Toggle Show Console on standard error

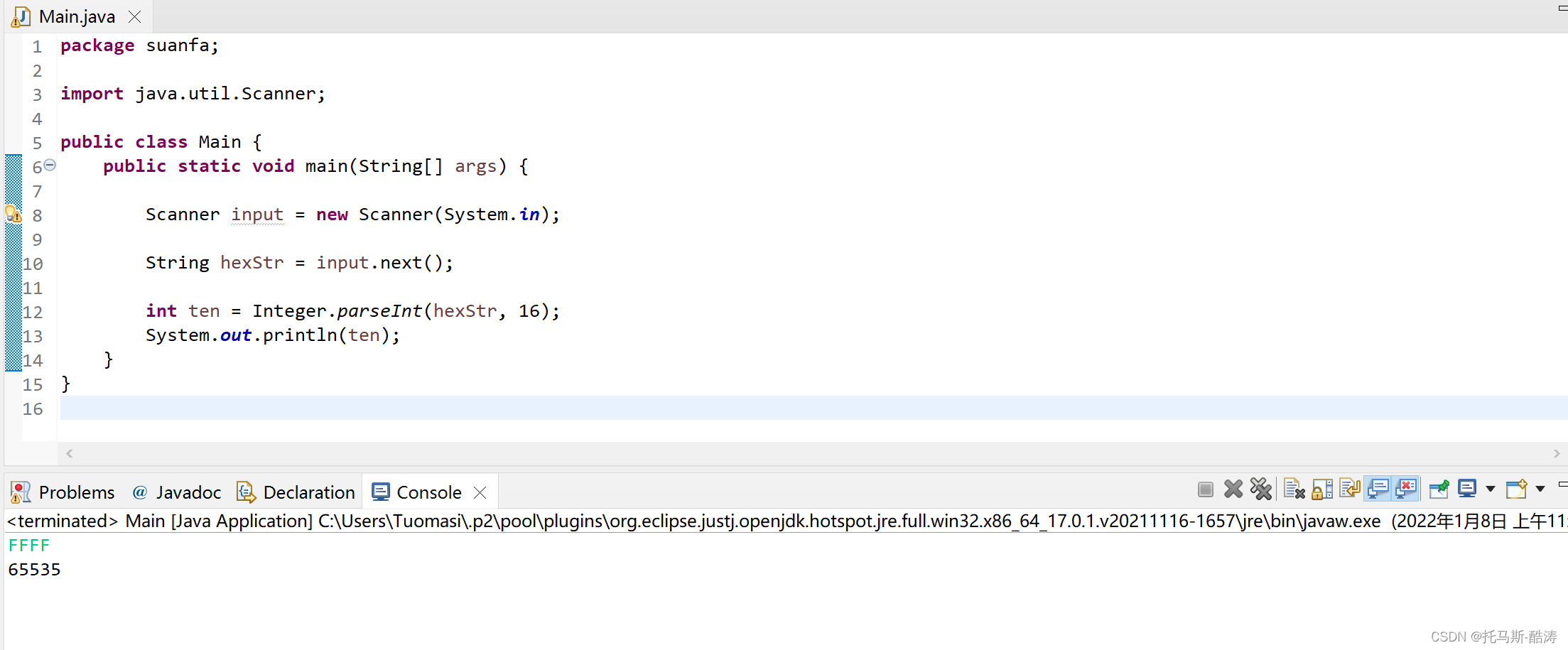tap(1406, 489)
